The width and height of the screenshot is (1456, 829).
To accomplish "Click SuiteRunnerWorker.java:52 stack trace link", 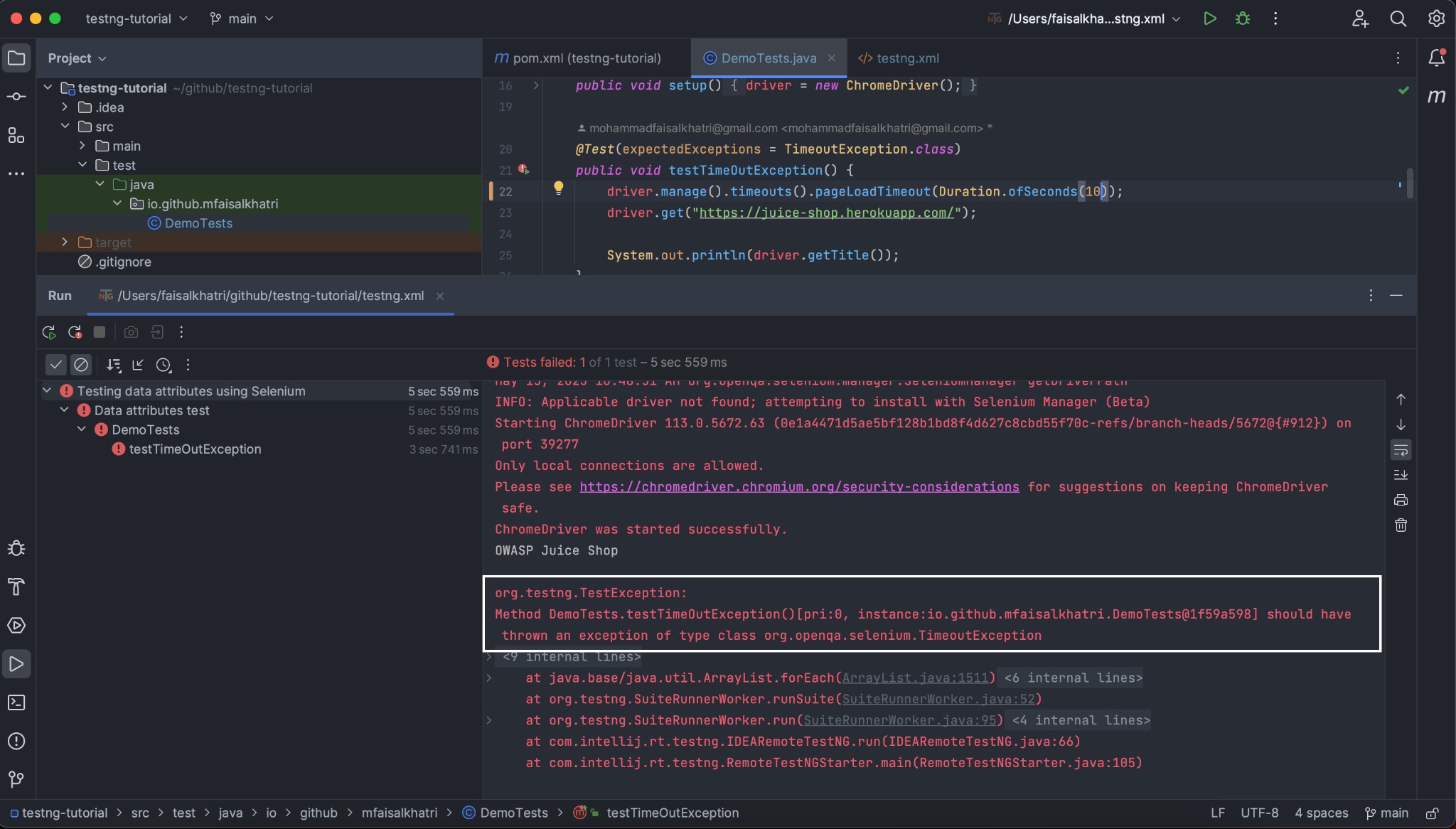I will tap(938, 699).
